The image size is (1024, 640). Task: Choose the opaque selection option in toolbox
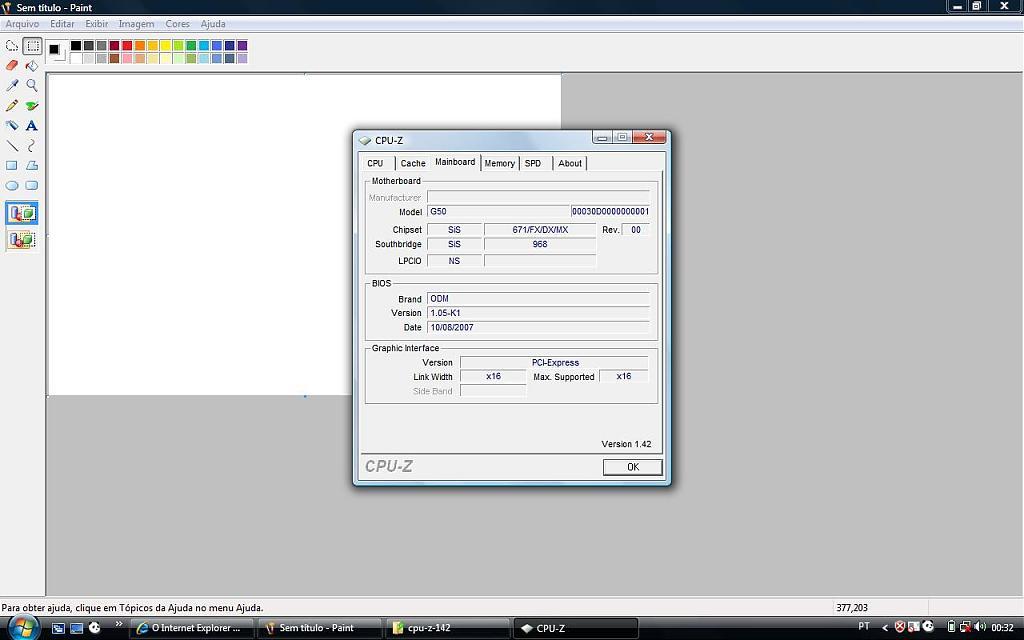[22, 214]
